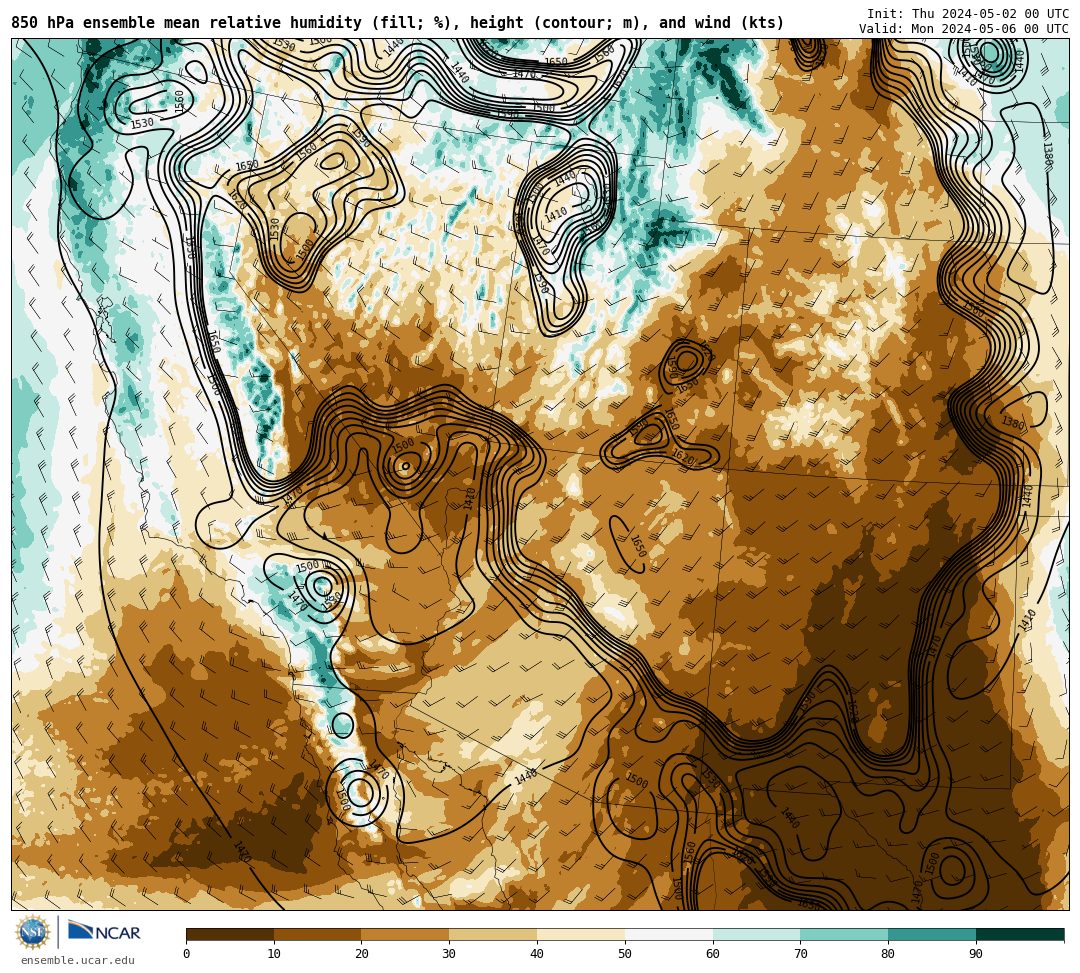Click the NCAR logo
The height and width of the screenshot is (973, 1080).
point(104,932)
